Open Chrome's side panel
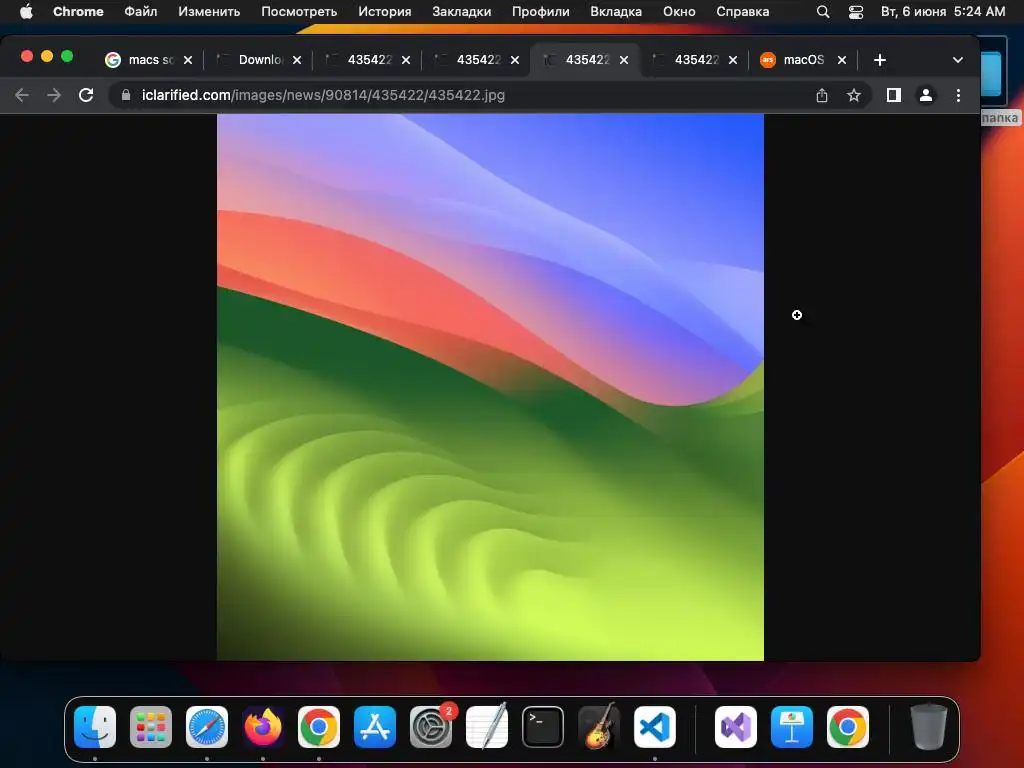This screenshot has height=768, width=1024. pos(893,95)
